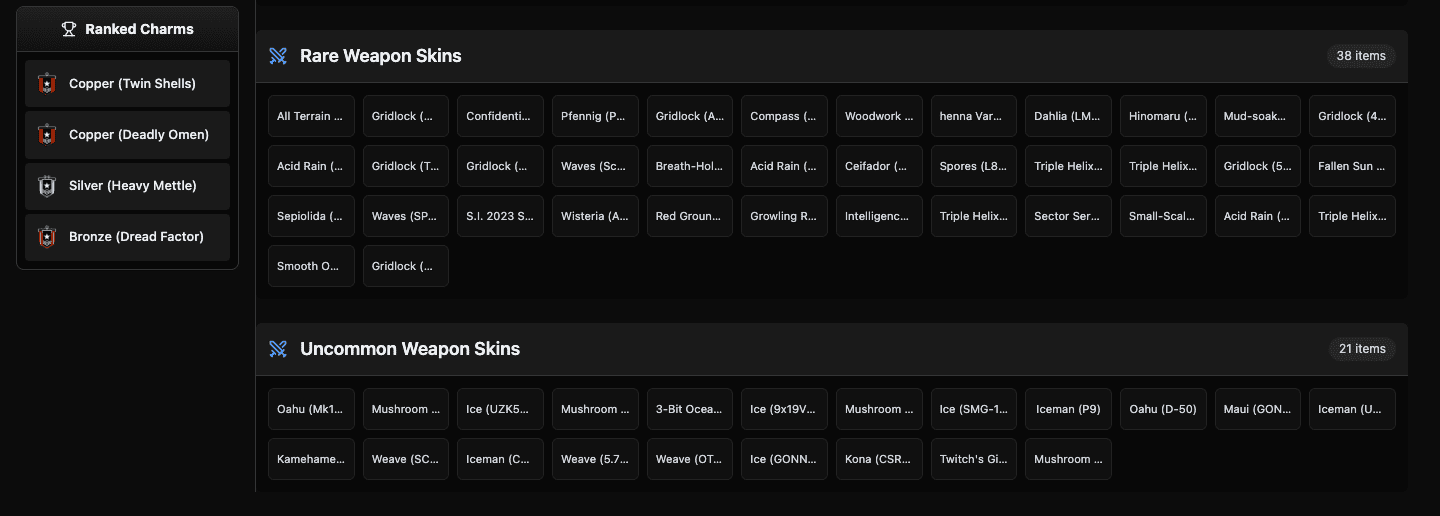
Task: Click the Silver (Heavy Mettle) charm badge icon
Action: (46, 186)
